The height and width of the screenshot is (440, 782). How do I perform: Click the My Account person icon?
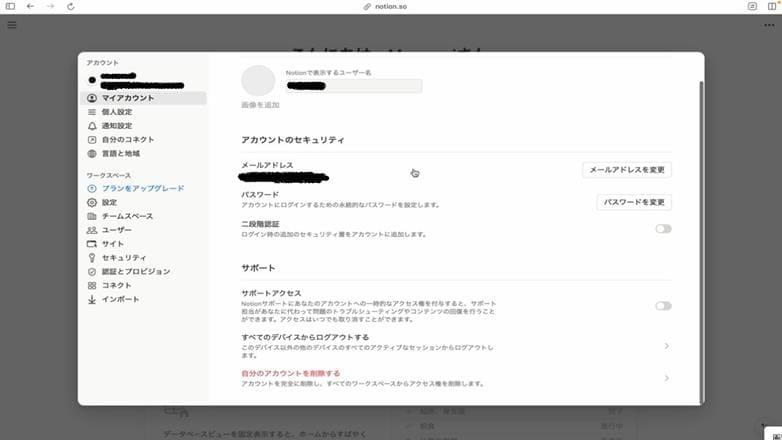[92, 98]
